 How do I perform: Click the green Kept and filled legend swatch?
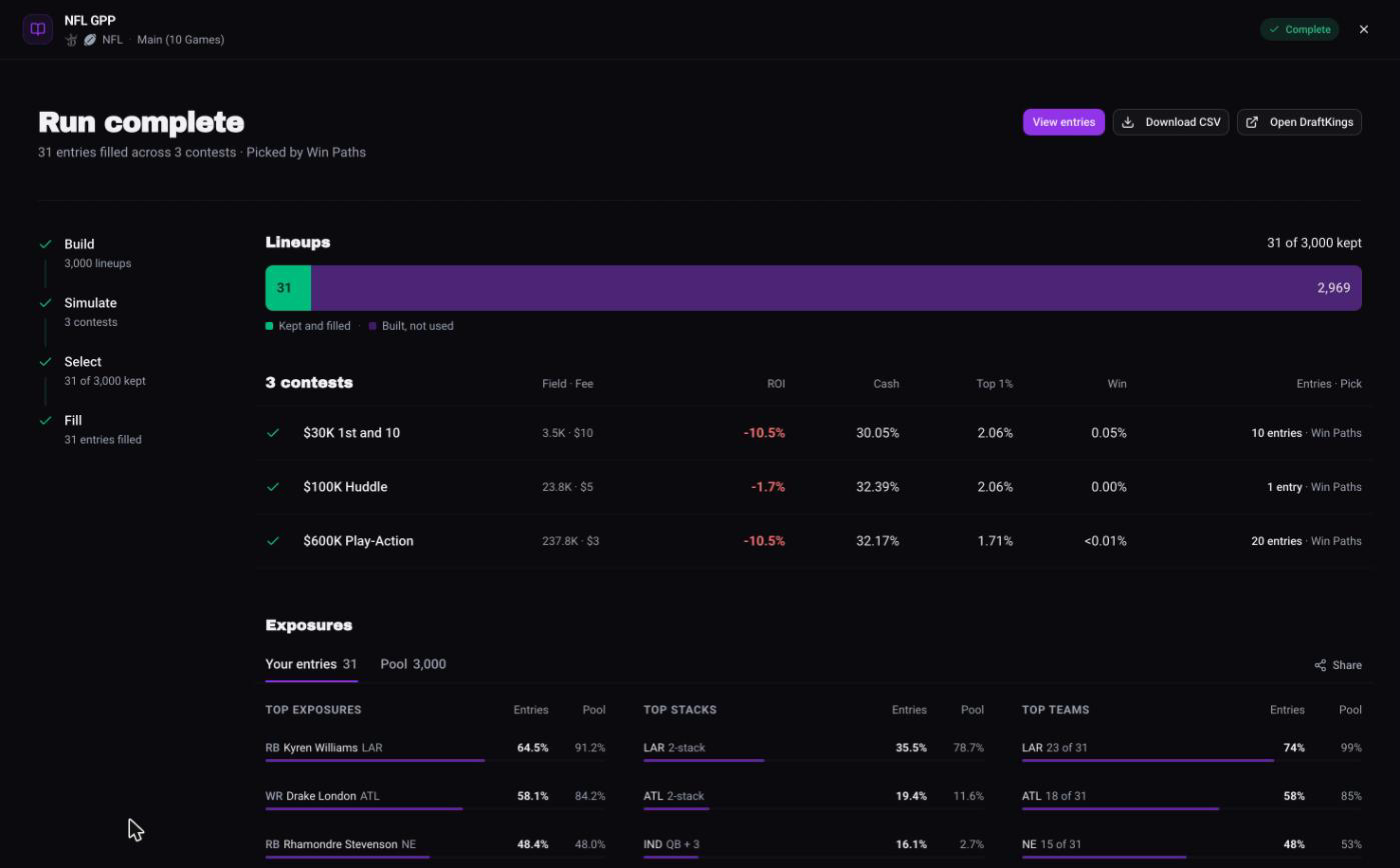[269, 326]
